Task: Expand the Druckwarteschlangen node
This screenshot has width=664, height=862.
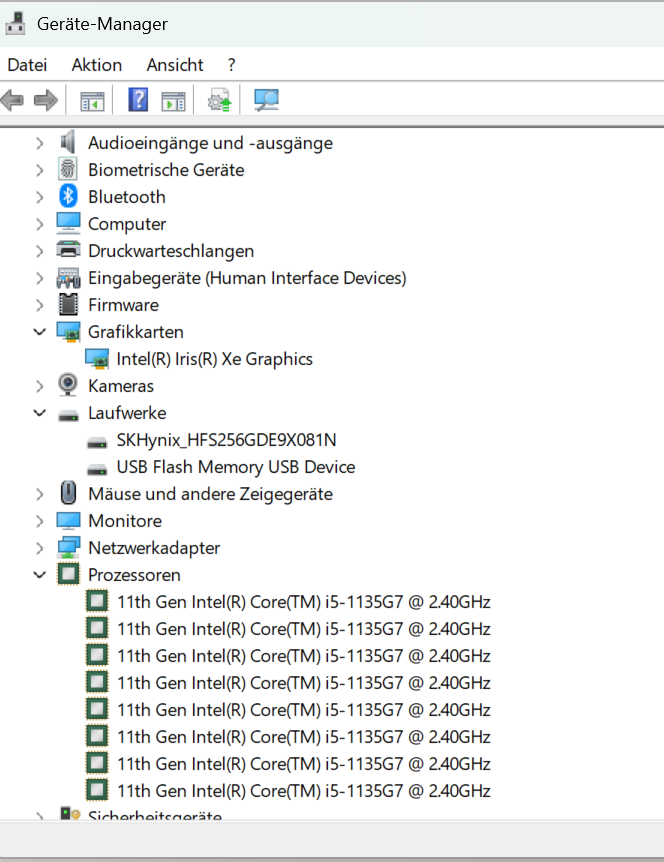Action: pos(40,251)
